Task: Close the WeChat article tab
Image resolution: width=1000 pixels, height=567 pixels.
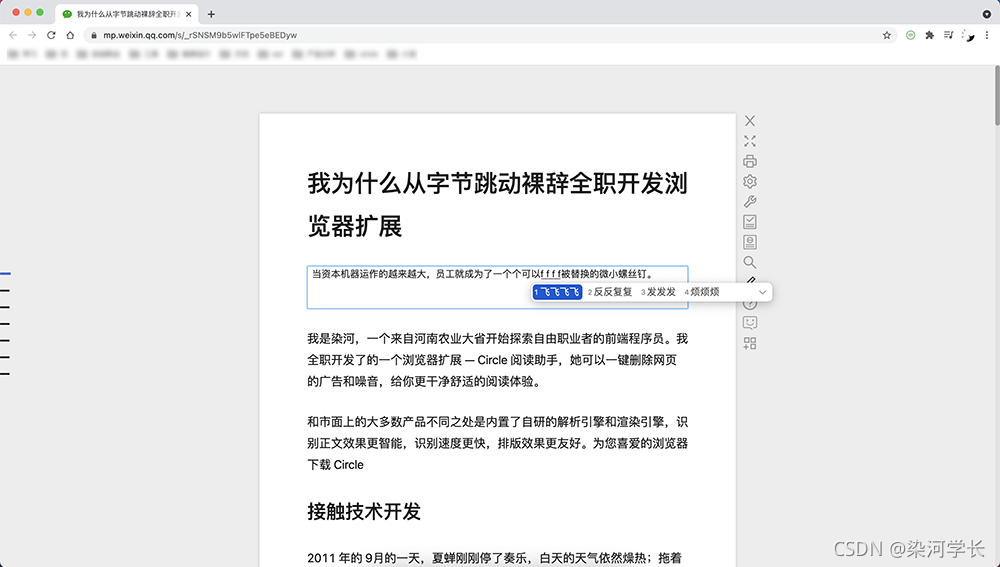Action: [188, 14]
